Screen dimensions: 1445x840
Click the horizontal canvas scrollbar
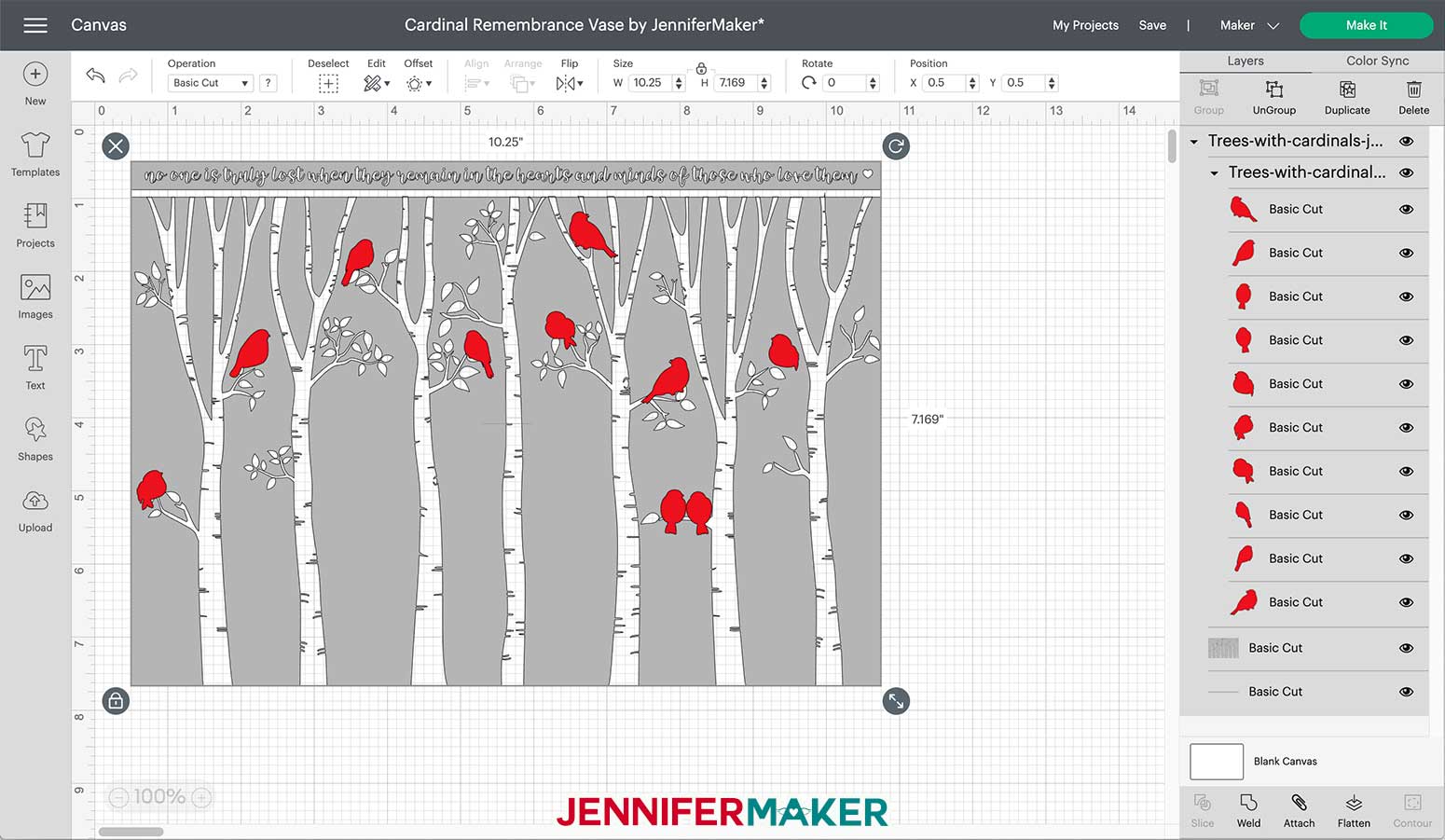click(x=131, y=832)
